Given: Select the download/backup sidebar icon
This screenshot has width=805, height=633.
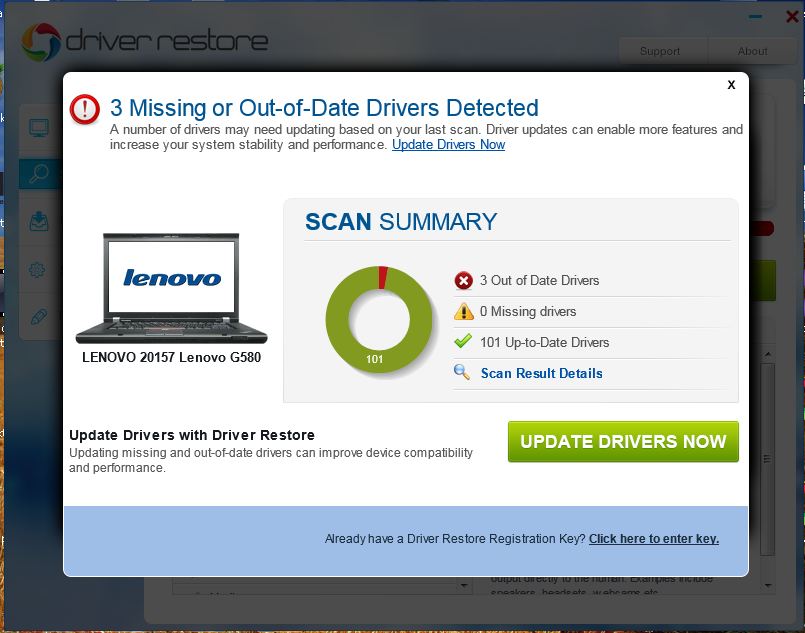Looking at the screenshot, I should tap(39, 221).
